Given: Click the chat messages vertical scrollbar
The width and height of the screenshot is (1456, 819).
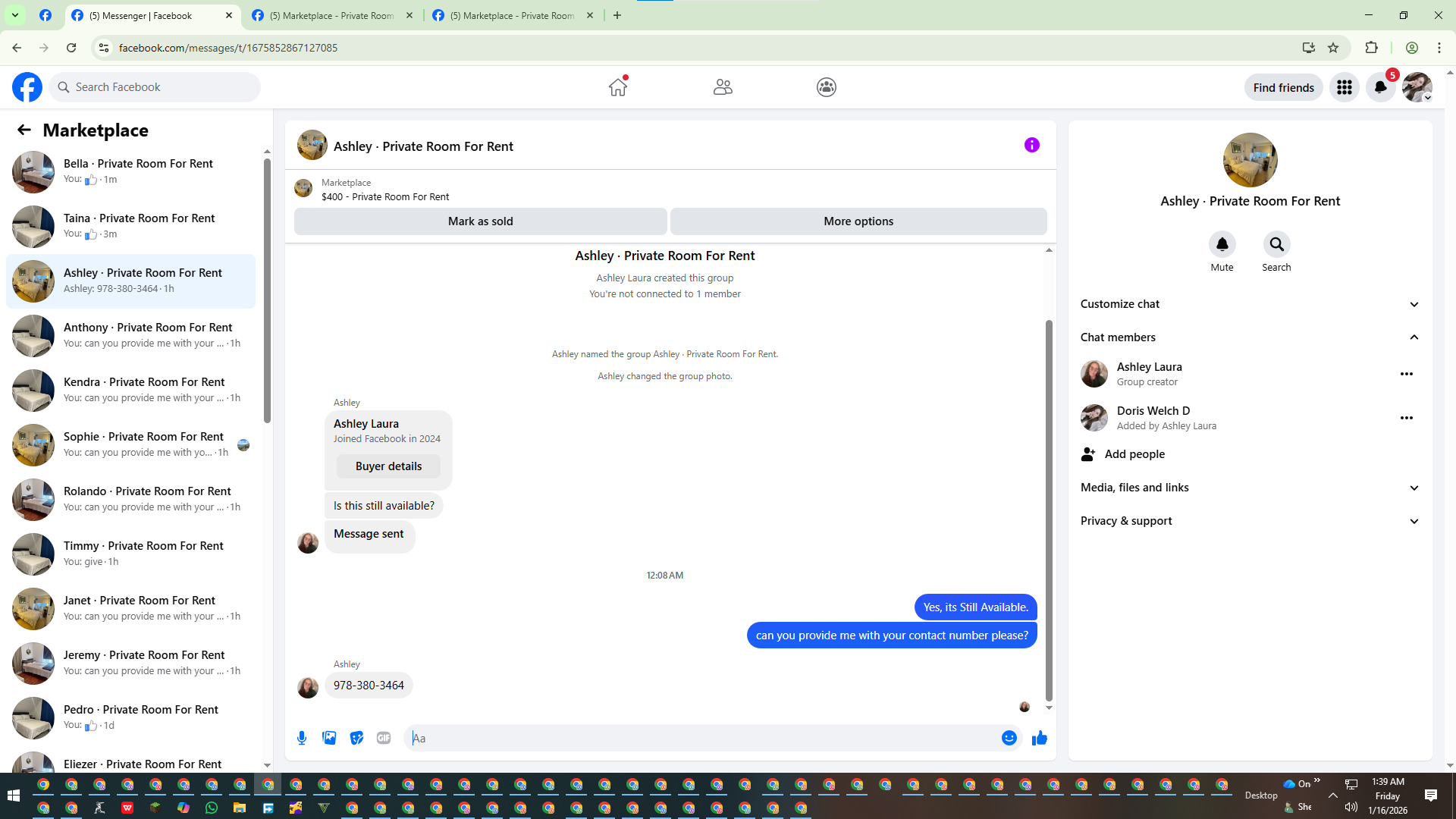Looking at the screenshot, I should [1049, 508].
